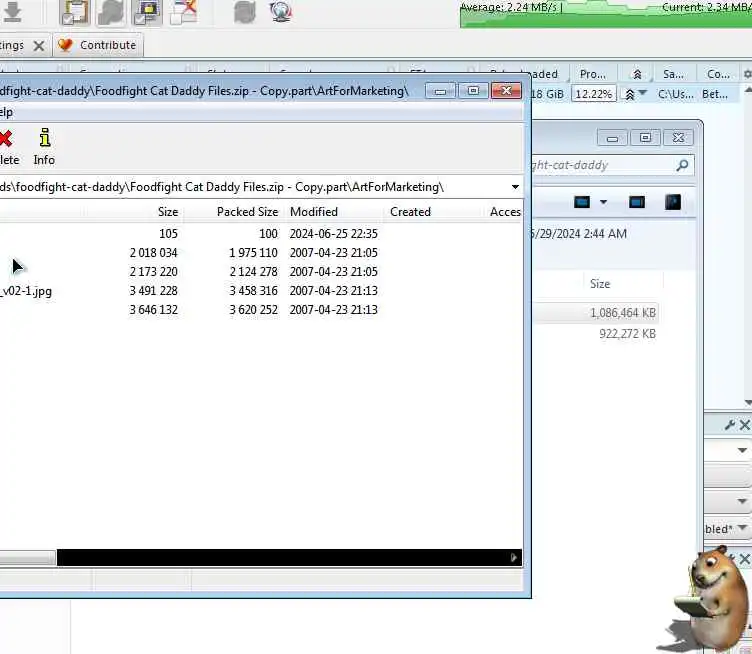Click the wrench icon in right side panel
Screen dimensions: 752x654
(730, 425)
